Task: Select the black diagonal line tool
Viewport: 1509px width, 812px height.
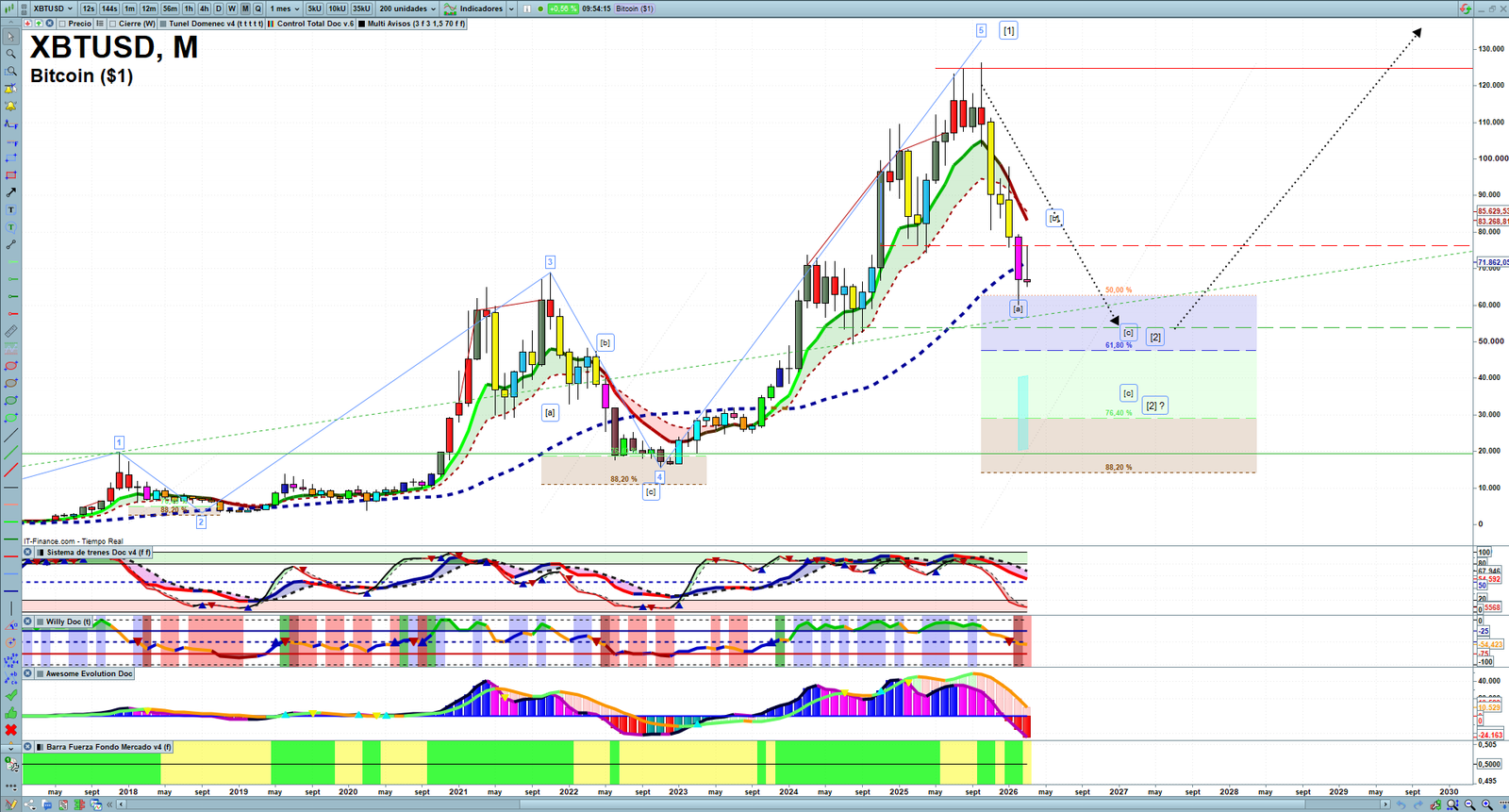Action: [11, 435]
